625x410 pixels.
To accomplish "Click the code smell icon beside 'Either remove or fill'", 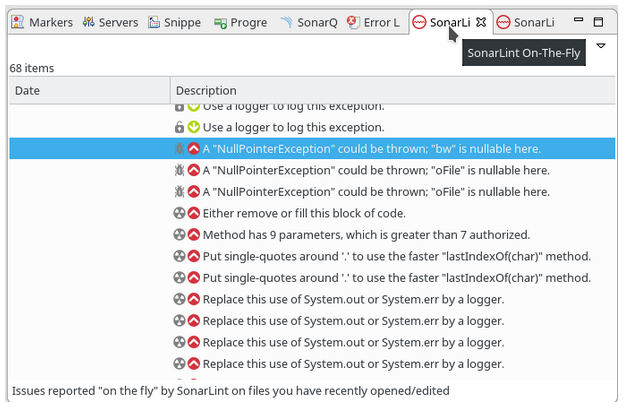I will [x=179, y=214].
